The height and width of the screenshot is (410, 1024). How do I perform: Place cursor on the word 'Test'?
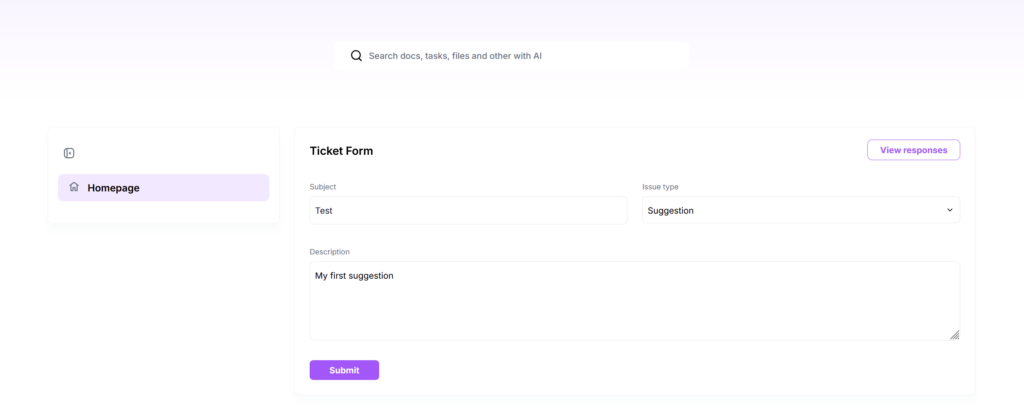coord(324,211)
